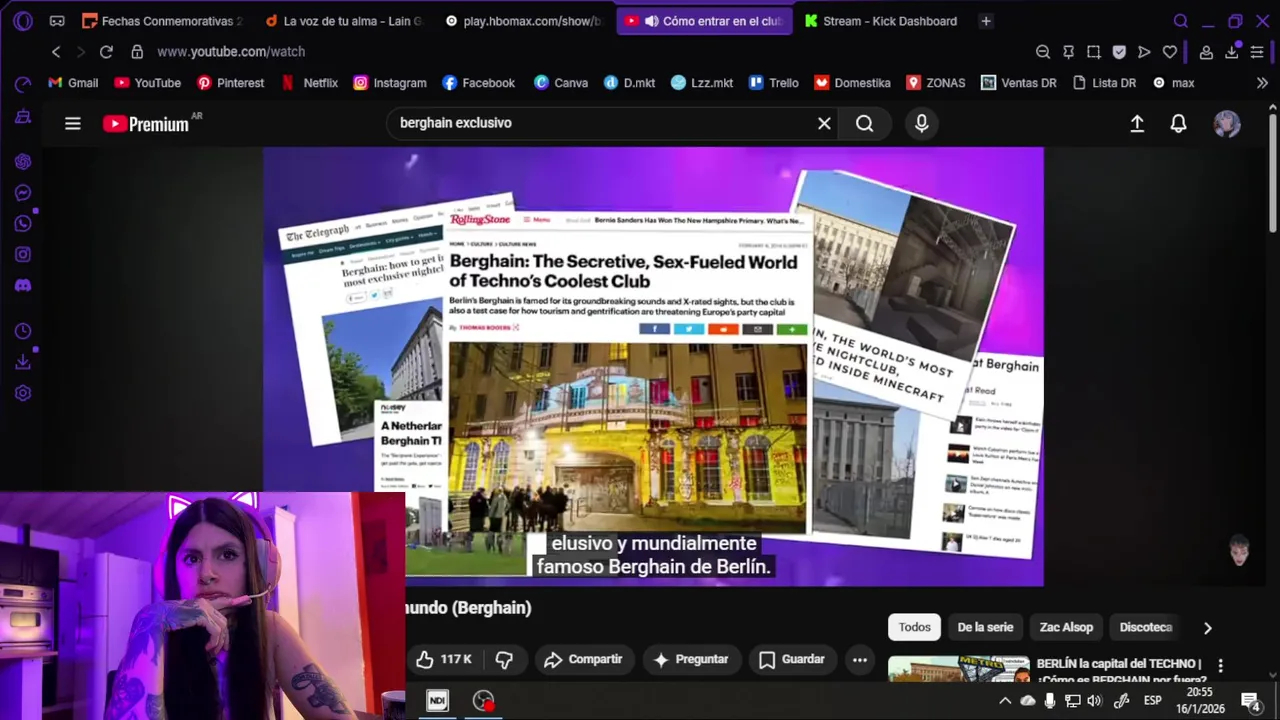Open the Ventas DR bookmark
Screen dimensions: 1280x720
(x=1019, y=83)
